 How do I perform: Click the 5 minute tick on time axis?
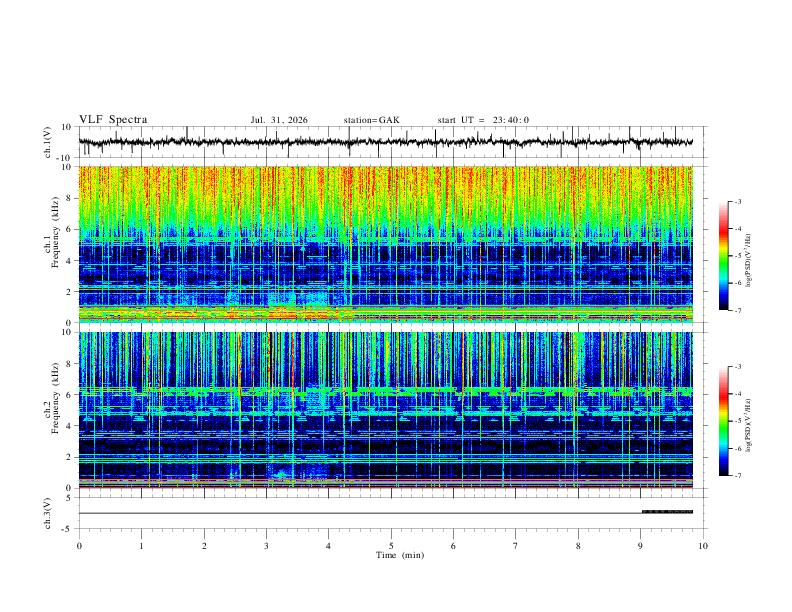coord(391,546)
